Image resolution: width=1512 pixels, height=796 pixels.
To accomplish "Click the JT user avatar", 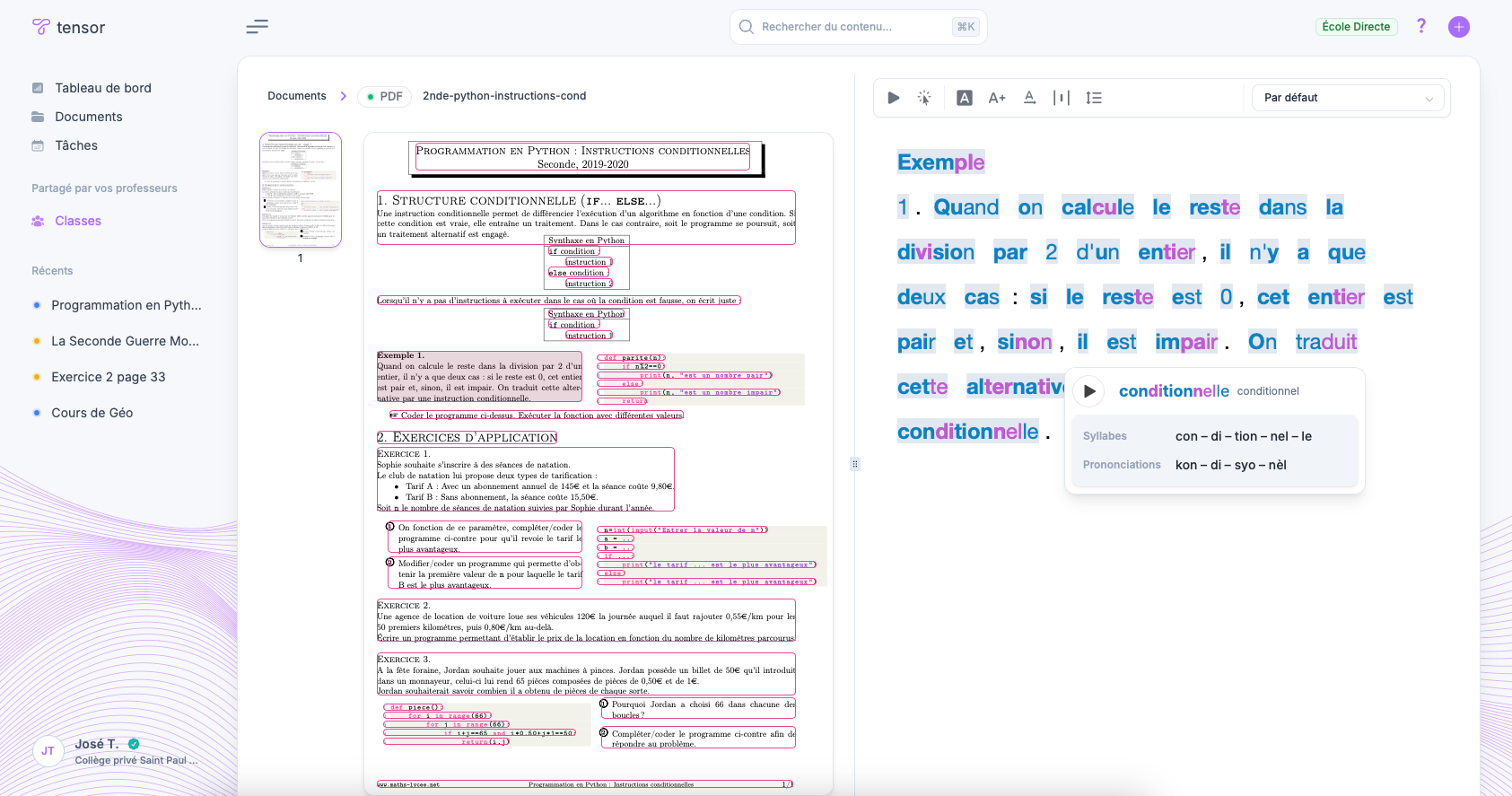I will pos(48,751).
